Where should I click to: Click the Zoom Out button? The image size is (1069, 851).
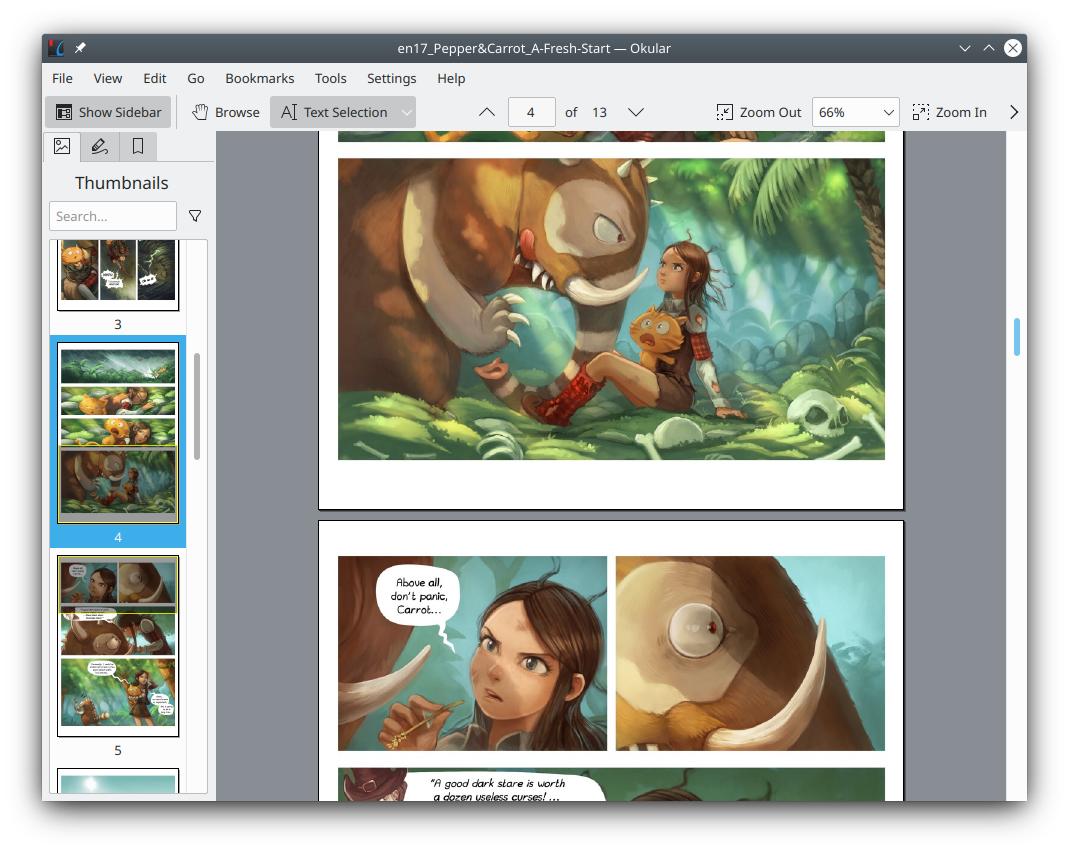click(x=759, y=112)
